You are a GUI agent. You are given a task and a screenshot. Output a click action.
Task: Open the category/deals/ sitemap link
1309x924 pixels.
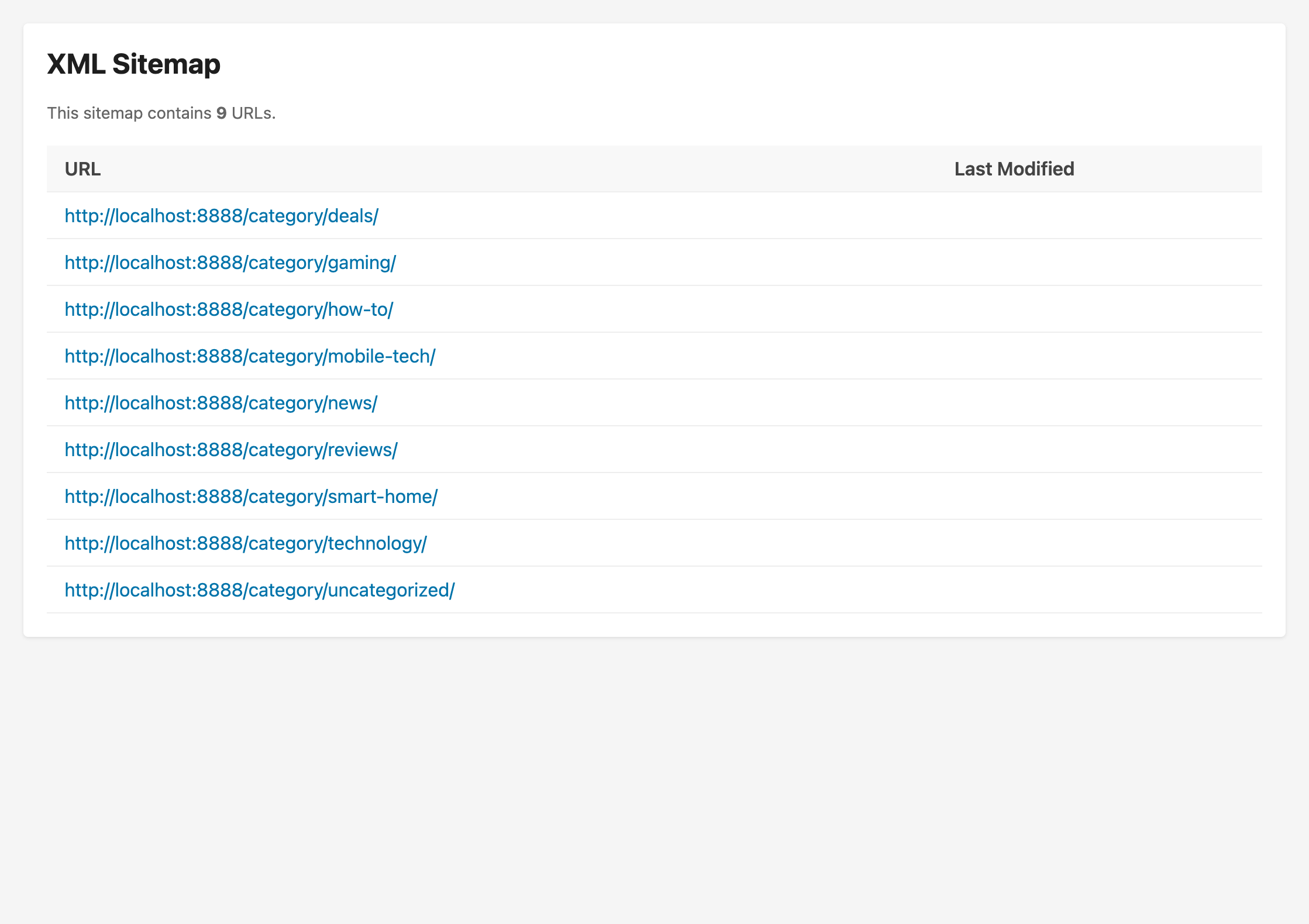(x=221, y=216)
